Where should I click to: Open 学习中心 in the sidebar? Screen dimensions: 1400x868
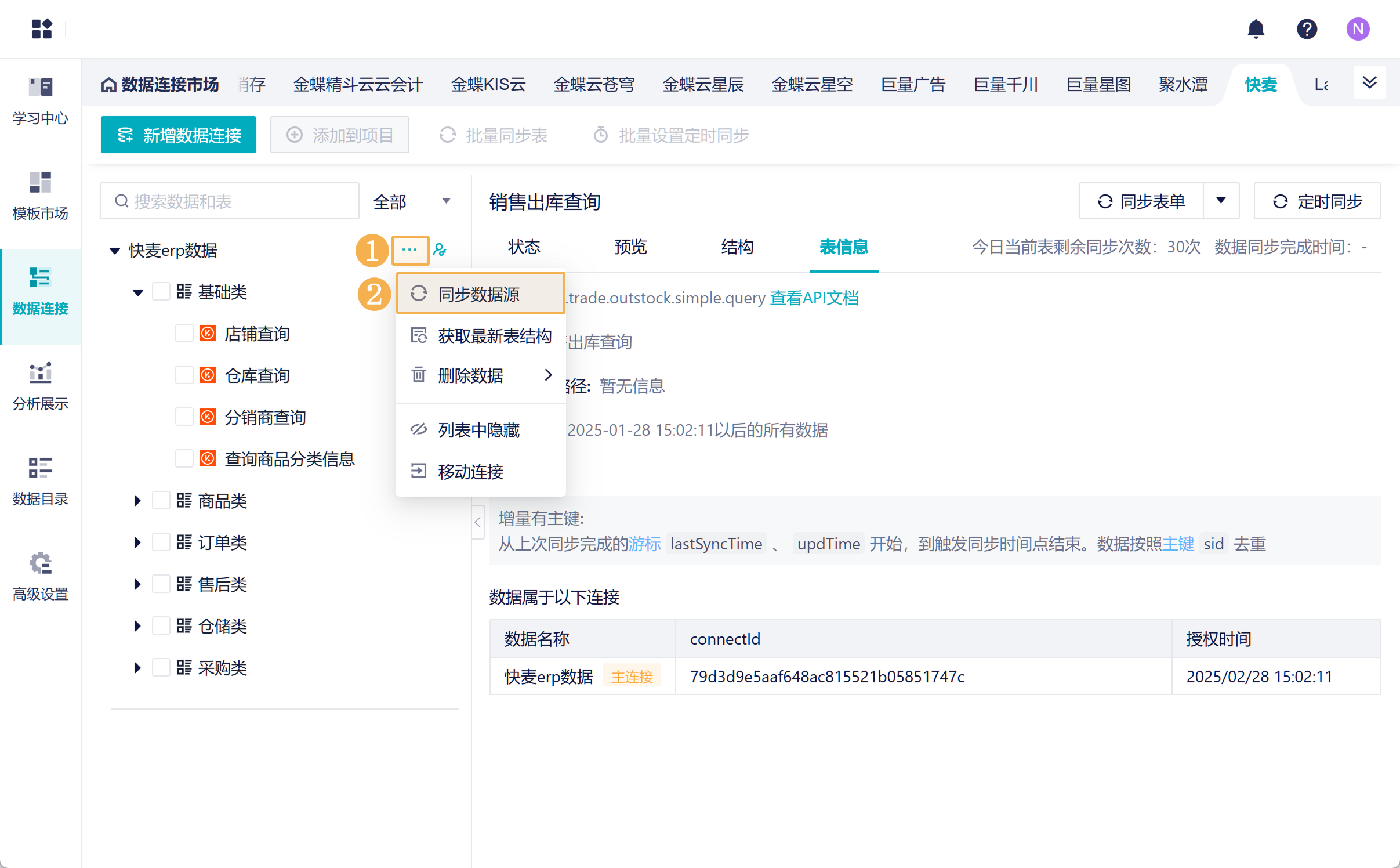(41, 101)
